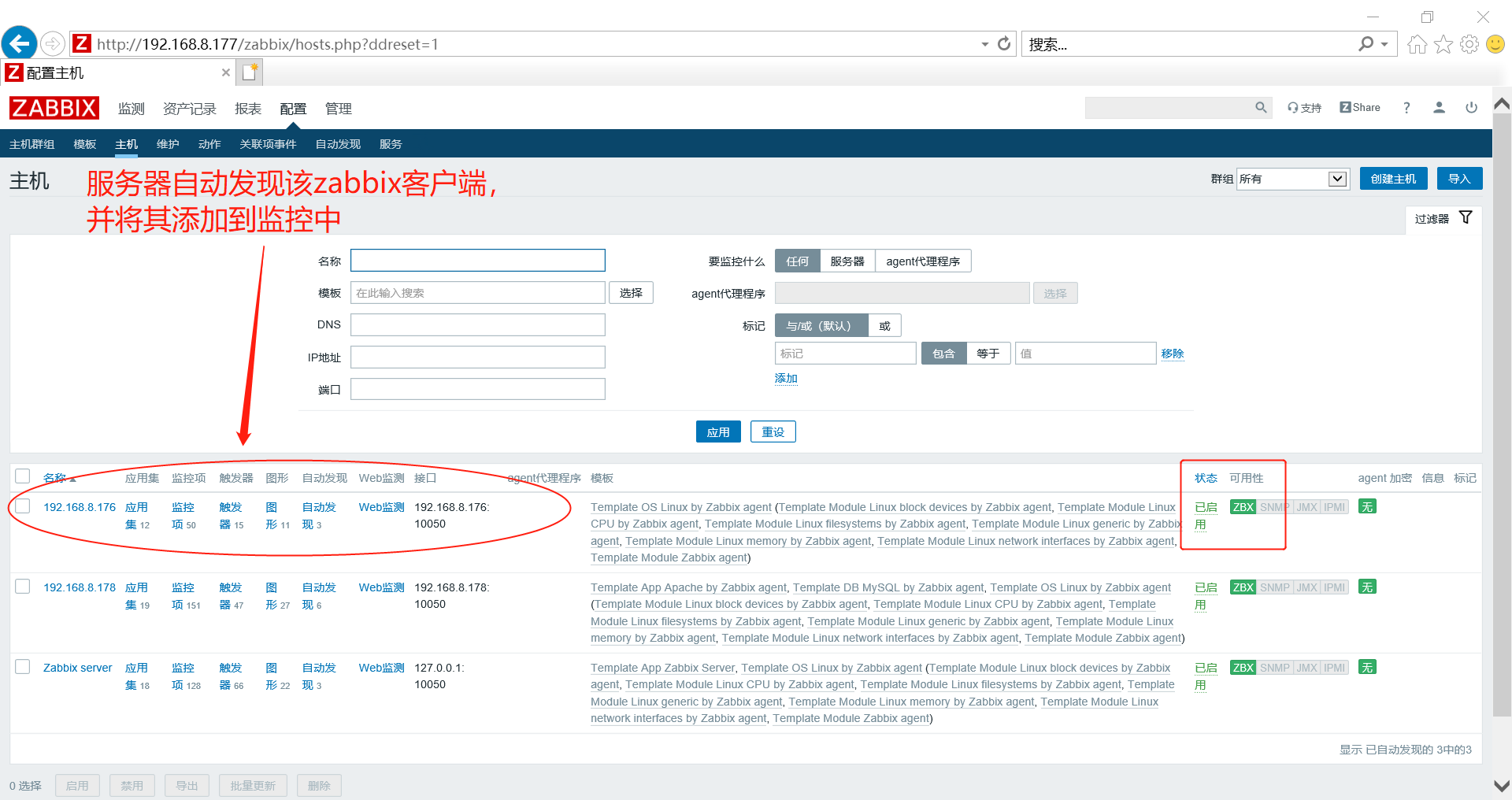Viewport: 1512px width, 800px height.
Task: Select 与/或 (默认) tag mode
Action: click(821, 325)
